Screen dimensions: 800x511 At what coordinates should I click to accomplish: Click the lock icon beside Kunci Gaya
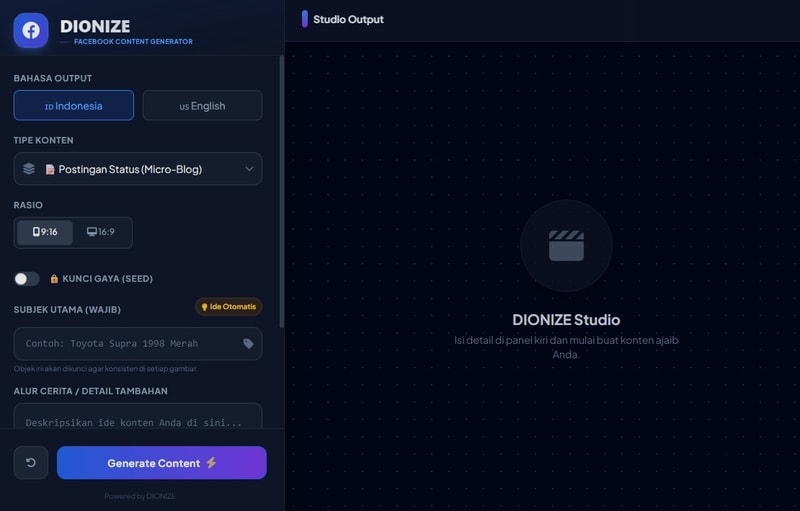[54, 279]
